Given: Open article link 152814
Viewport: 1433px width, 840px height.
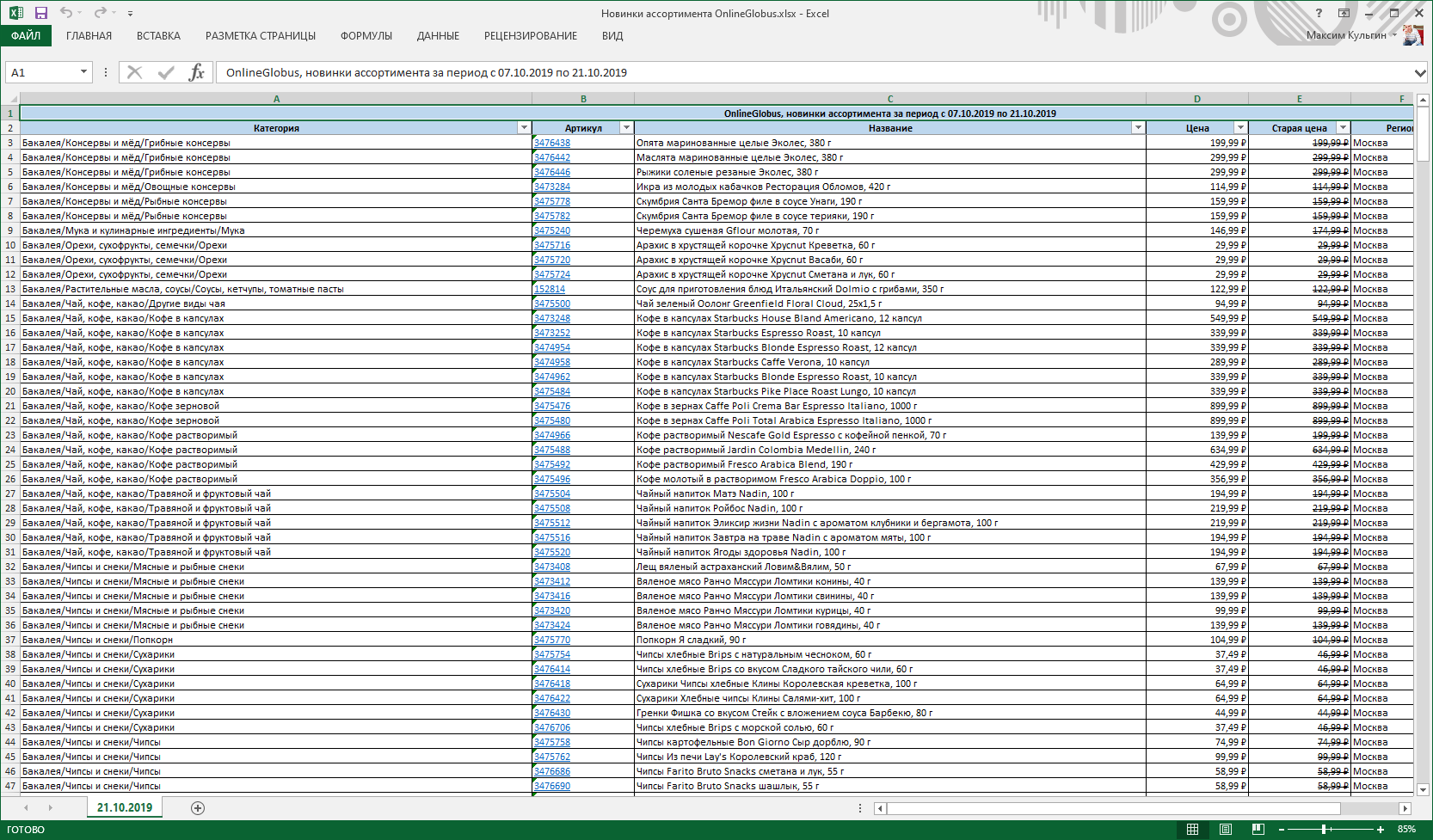Looking at the screenshot, I should [550, 289].
